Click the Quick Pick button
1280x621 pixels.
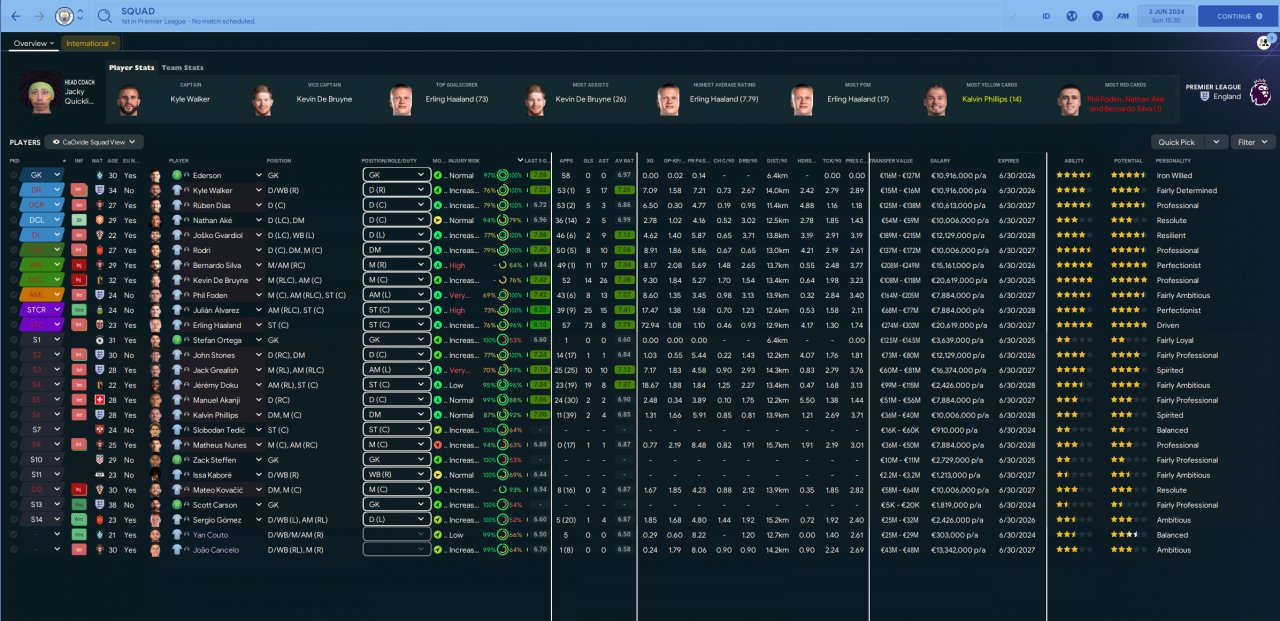tap(1178, 142)
